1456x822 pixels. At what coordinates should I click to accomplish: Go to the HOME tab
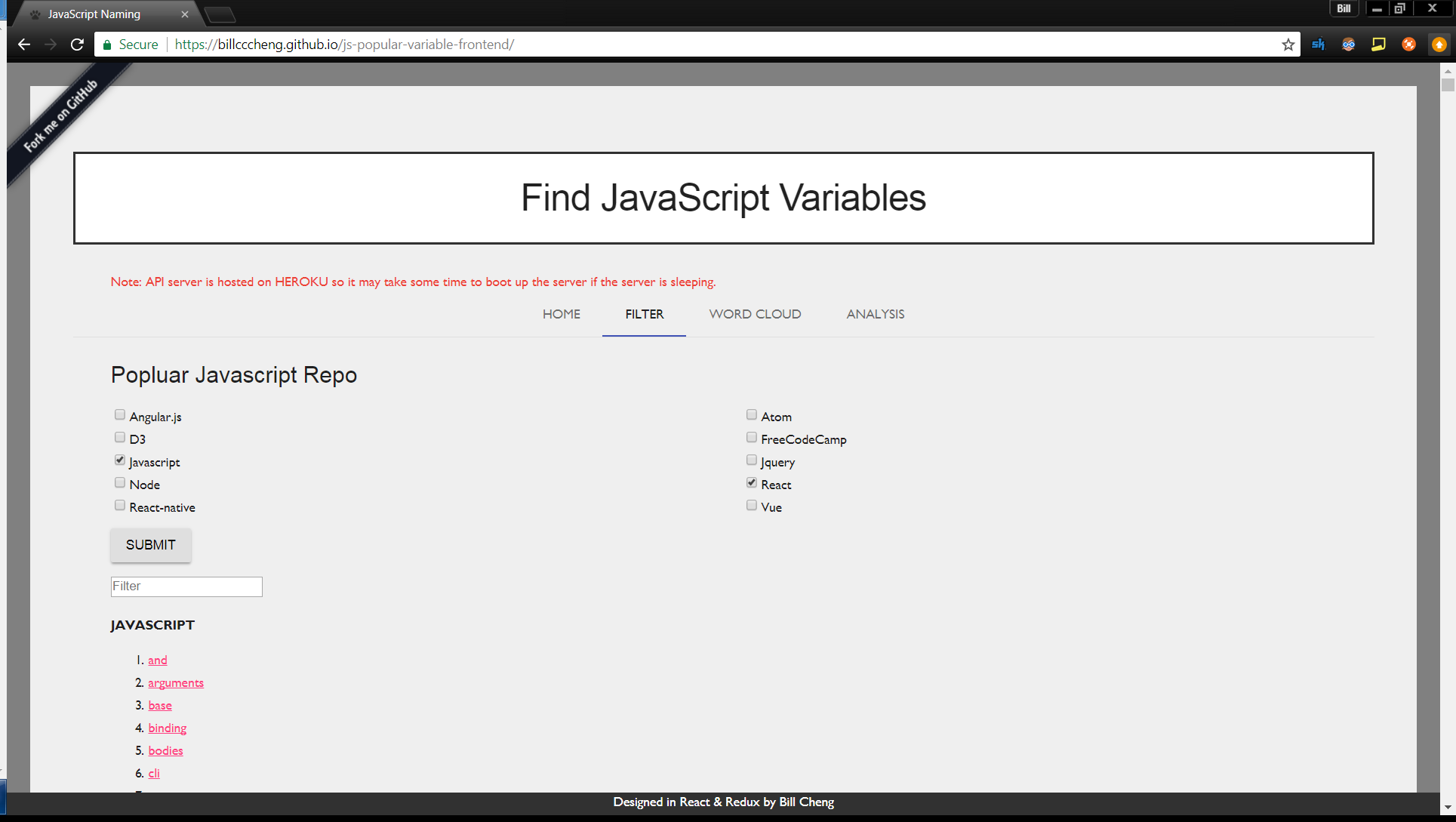[x=561, y=314]
